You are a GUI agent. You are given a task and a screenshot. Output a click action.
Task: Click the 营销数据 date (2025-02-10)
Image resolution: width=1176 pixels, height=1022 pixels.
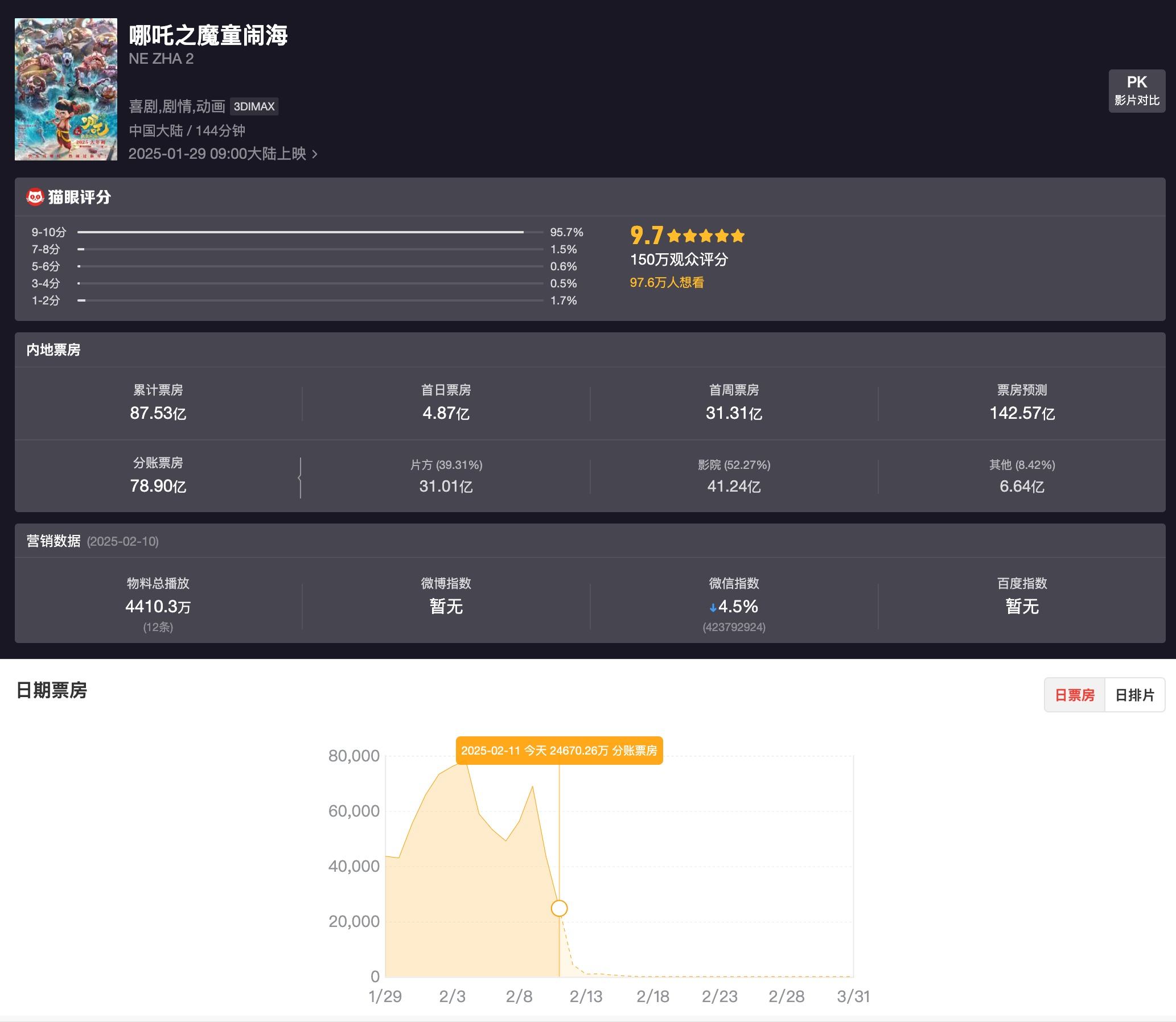123,541
